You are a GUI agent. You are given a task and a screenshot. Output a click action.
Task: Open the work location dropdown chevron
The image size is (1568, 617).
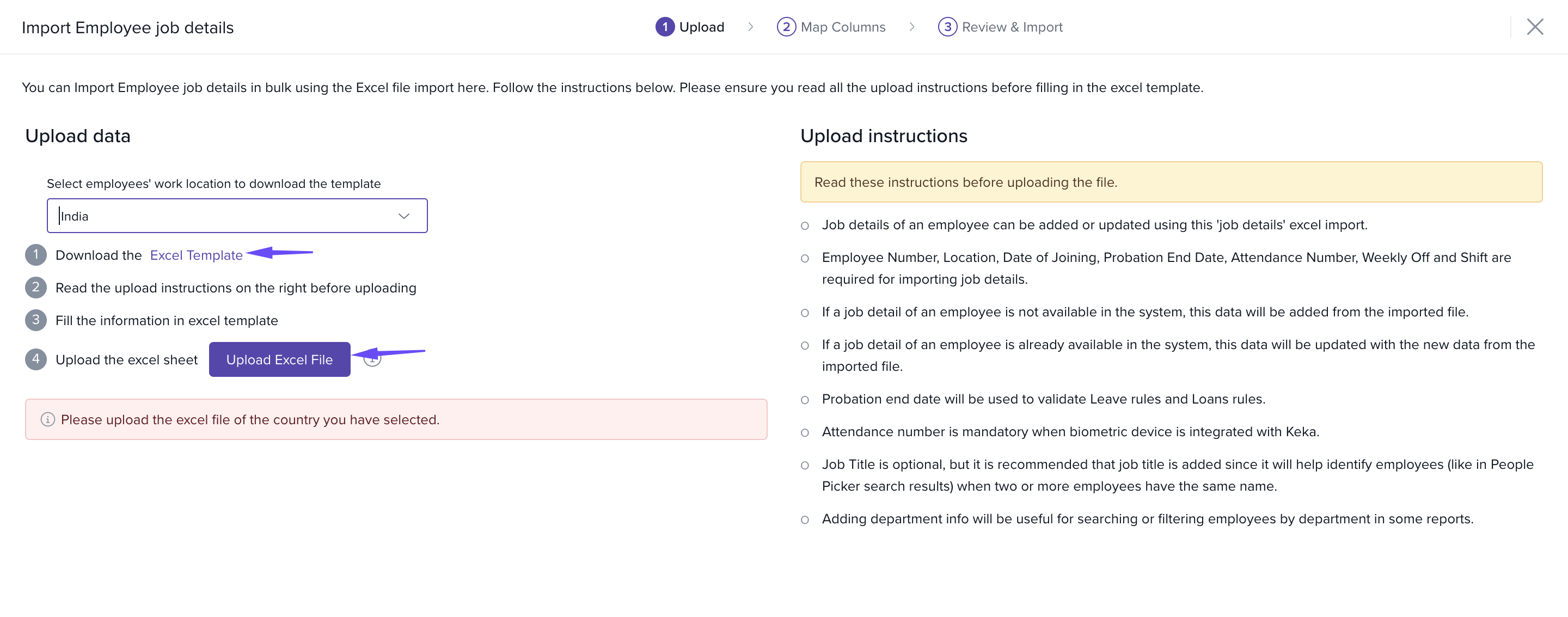[403, 216]
